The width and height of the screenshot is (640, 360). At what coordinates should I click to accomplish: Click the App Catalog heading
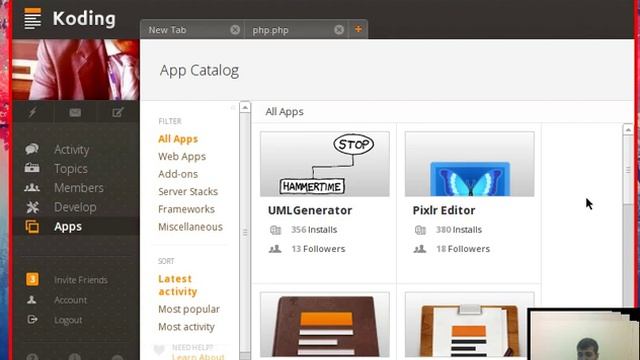click(x=199, y=71)
